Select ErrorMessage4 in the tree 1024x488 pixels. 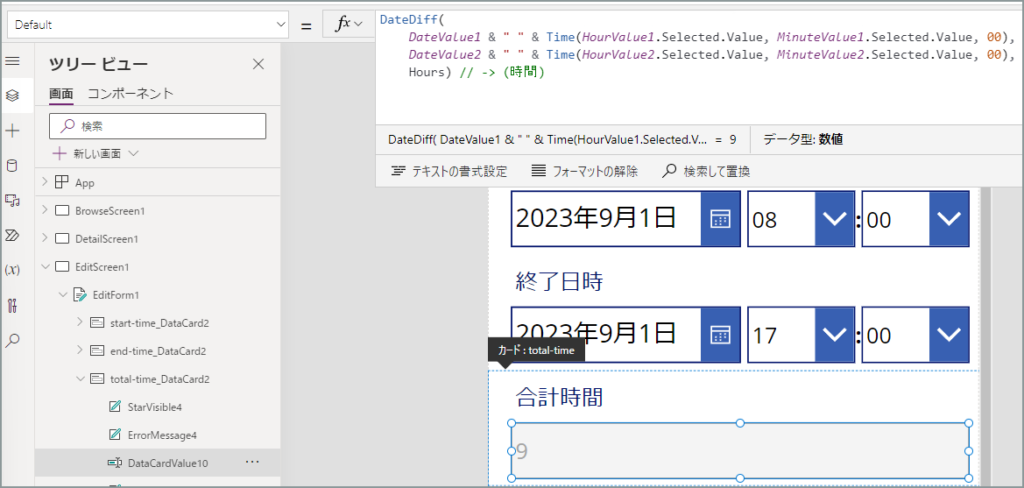click(x=163, y=434)
